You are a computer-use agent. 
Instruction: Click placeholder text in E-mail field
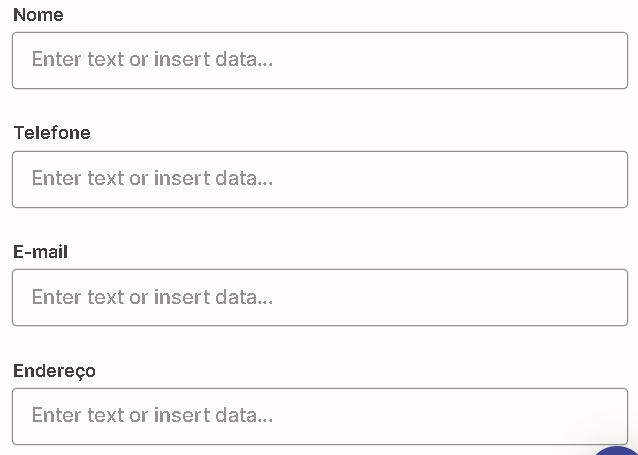pyautogui.click(x=152, y=297)
